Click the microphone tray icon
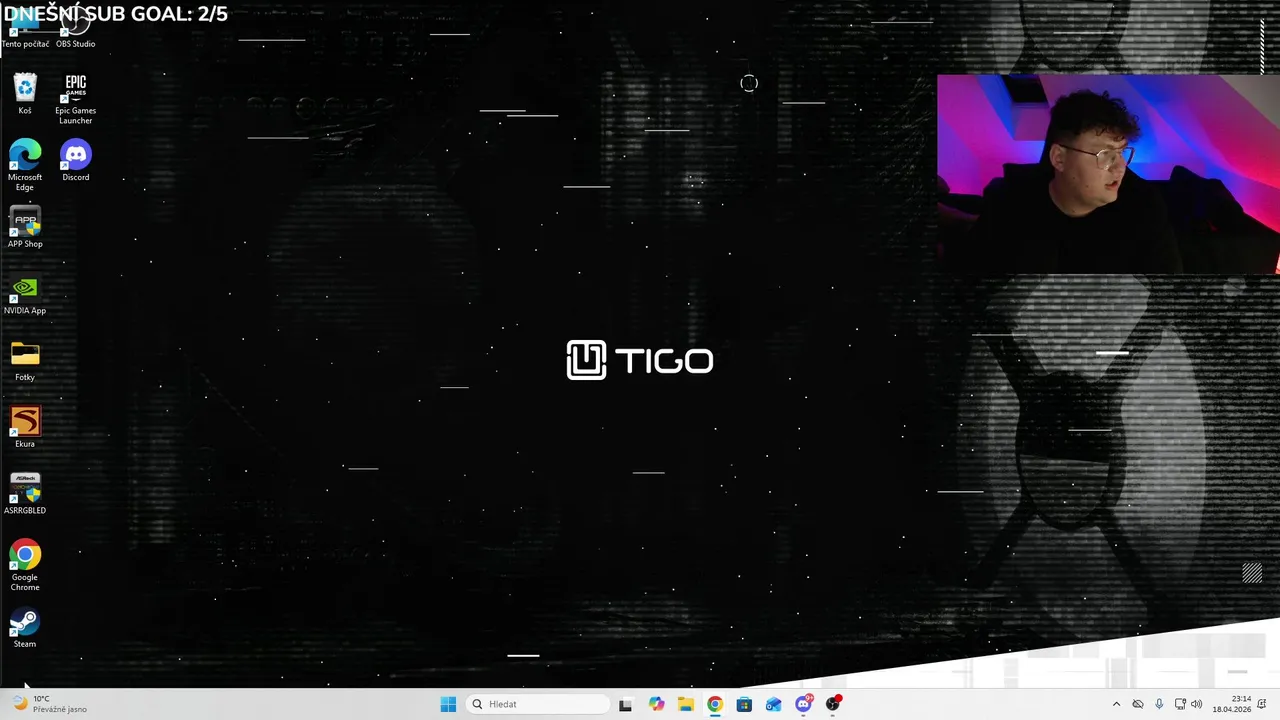 pyautogui.click(x=1159, y=704)
